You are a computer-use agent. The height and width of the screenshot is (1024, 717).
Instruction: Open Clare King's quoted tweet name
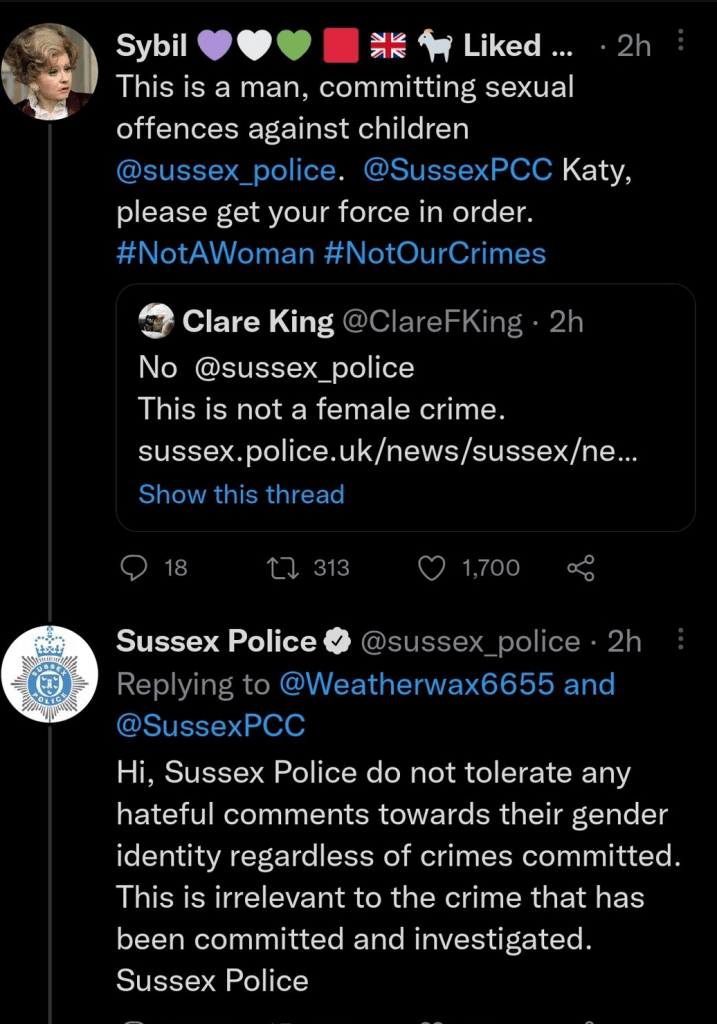[258, 321]
